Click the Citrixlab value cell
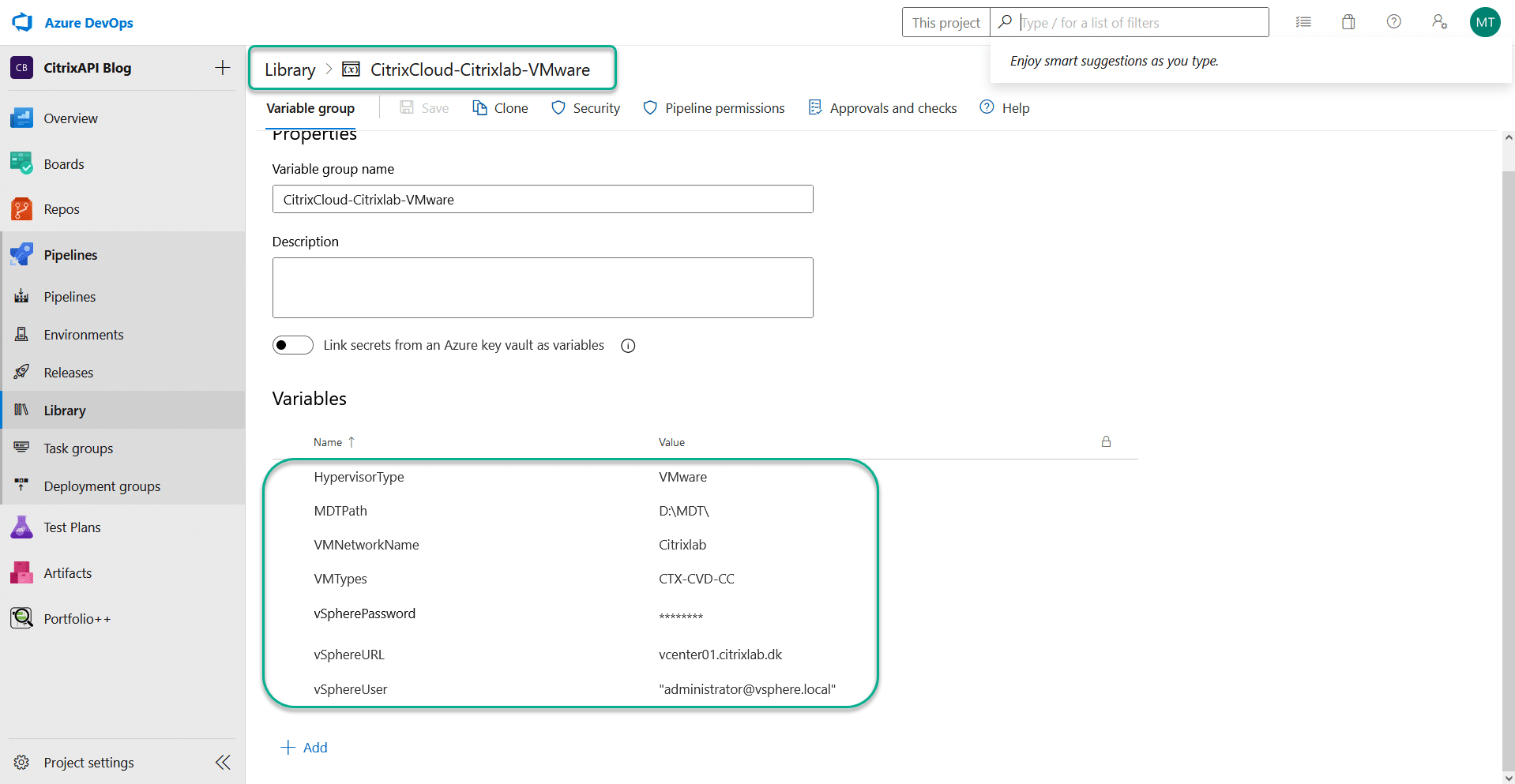1515x784 pixels. coord(682,545)
